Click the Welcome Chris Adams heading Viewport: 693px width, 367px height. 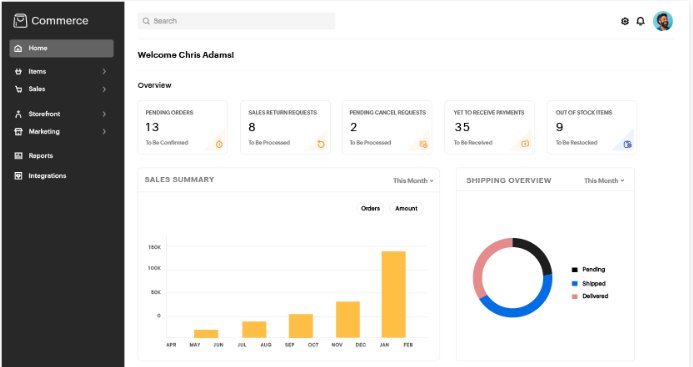click(x=186, y=55)
